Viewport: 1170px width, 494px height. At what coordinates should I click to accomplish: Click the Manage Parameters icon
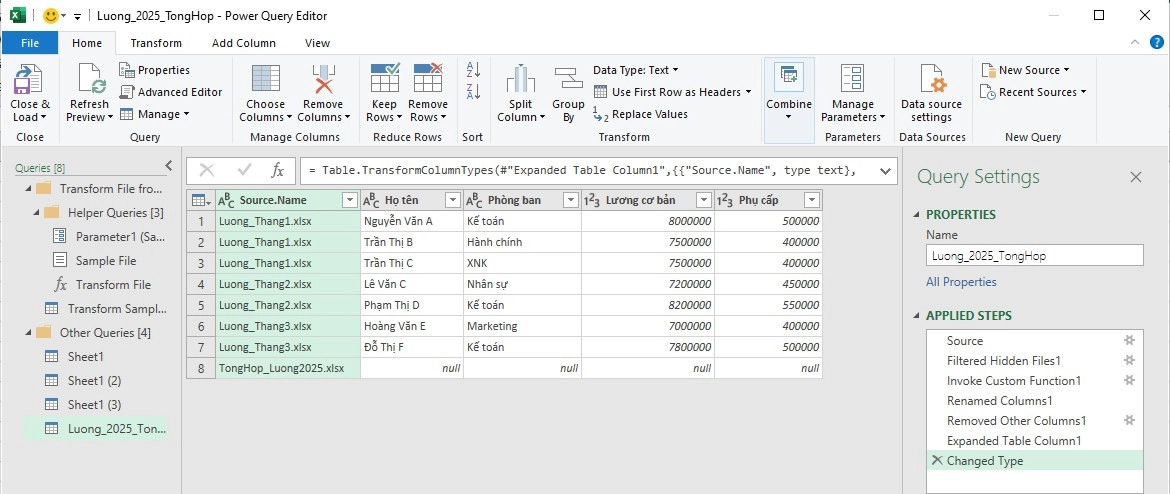pyautogui.click(x=852, y=80)
